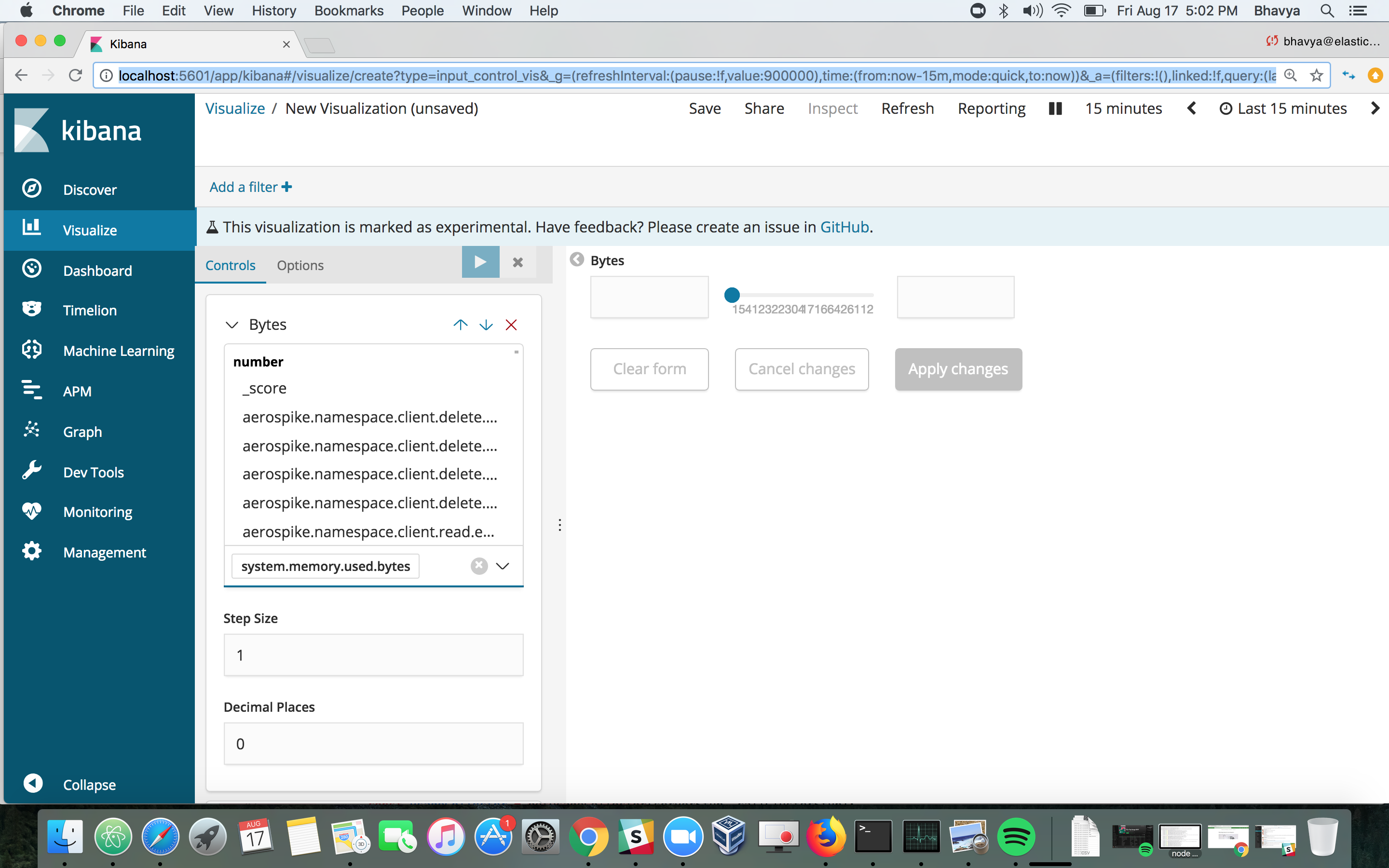
Task: Click the Step Size input field
Action: coord(373,655)
